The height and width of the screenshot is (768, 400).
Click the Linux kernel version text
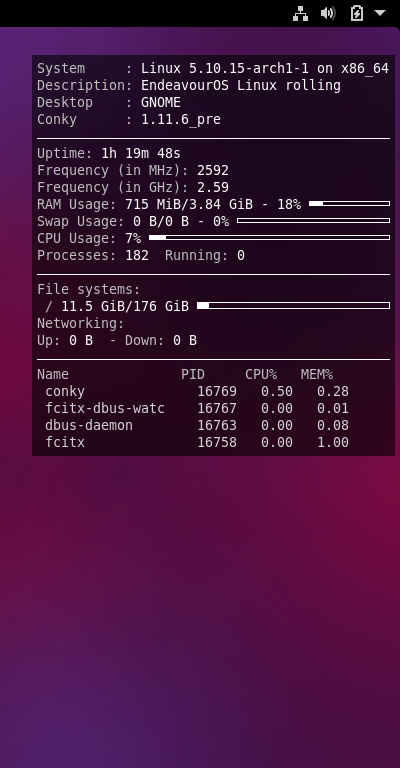click(x=225, y=69)
